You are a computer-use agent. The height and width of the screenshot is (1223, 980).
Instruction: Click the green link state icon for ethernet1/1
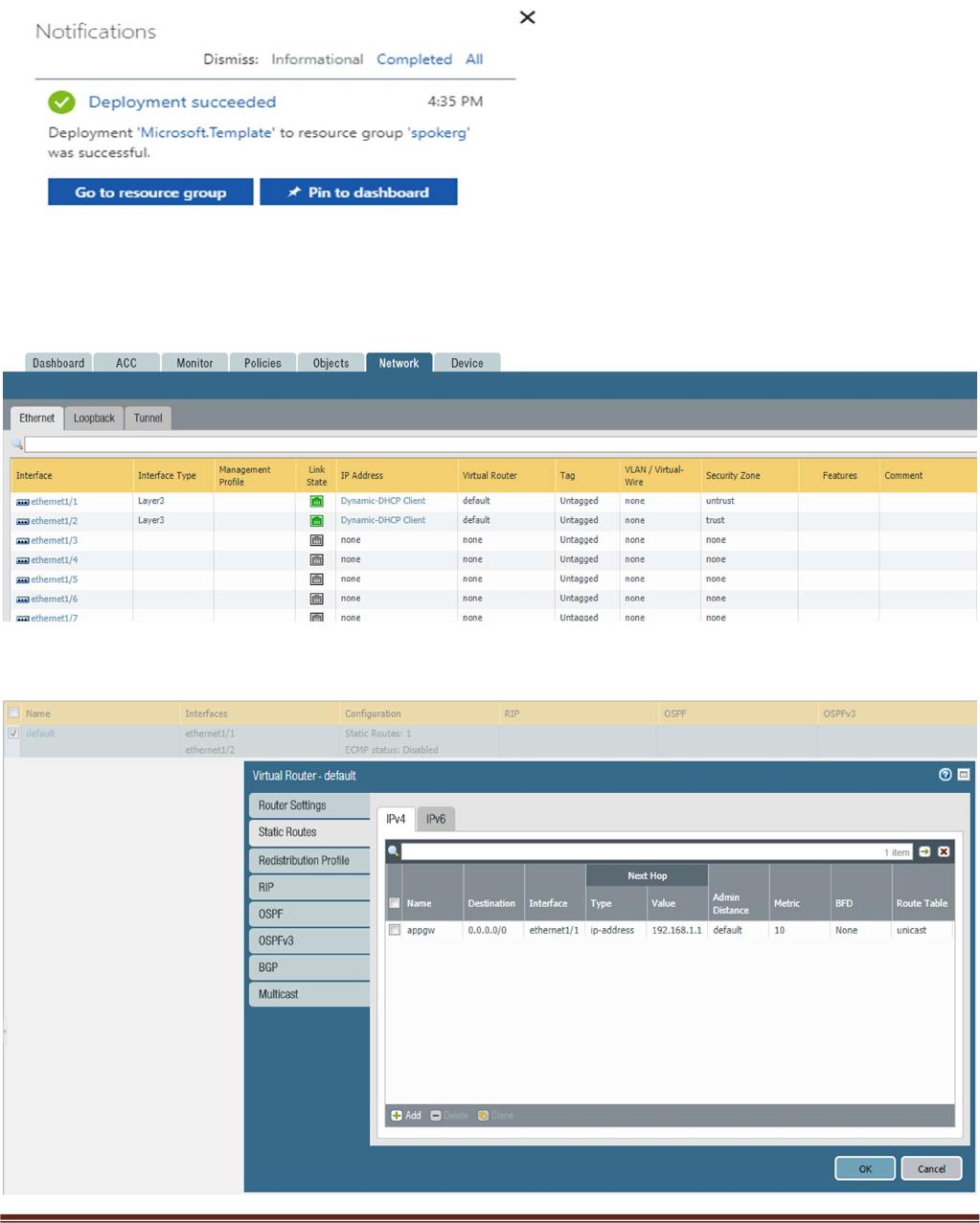pos(316,502)
